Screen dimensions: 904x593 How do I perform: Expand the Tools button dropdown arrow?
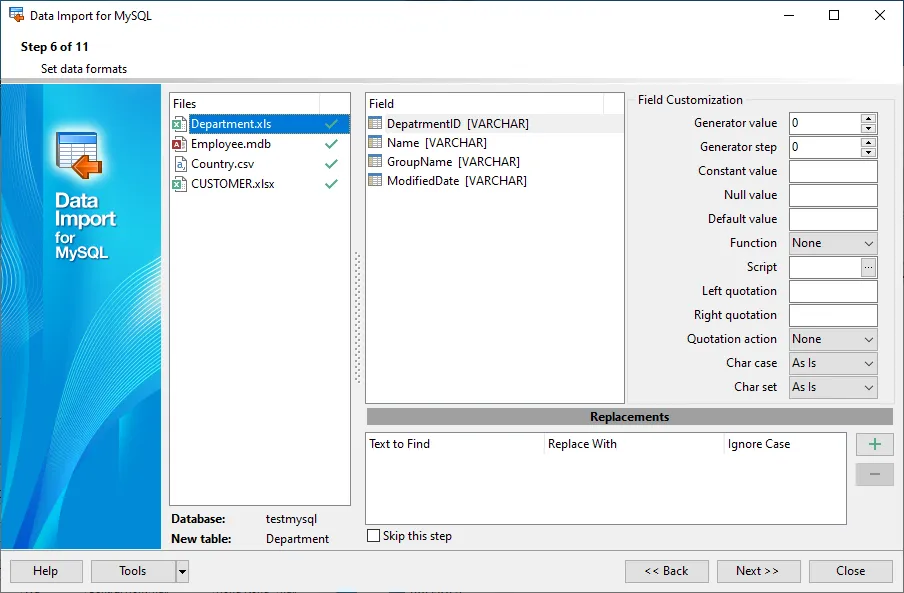182,572
